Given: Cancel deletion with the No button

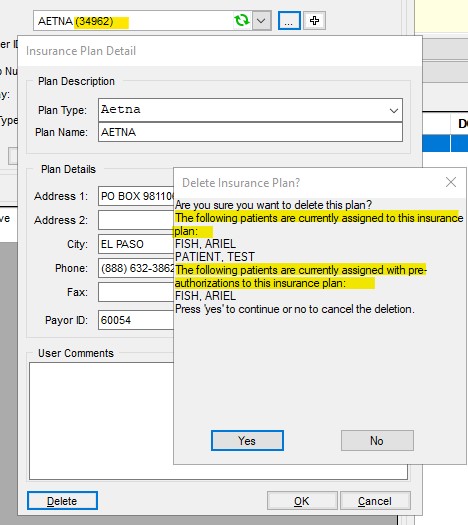Looking at the screenshot, I should pyautogui.click(x=377, y=441).
